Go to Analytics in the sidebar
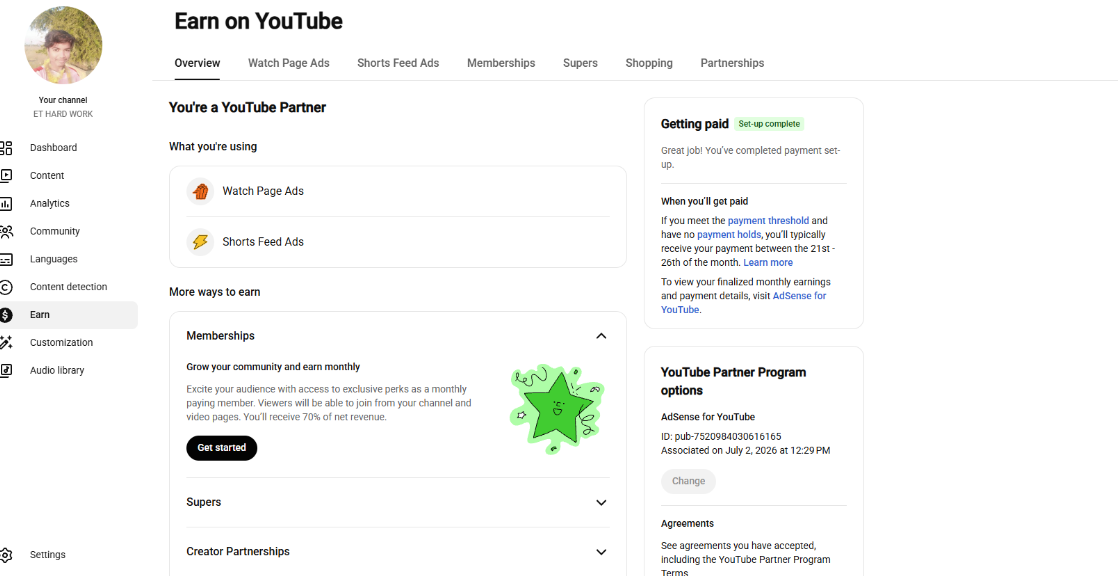 [50, 203]
